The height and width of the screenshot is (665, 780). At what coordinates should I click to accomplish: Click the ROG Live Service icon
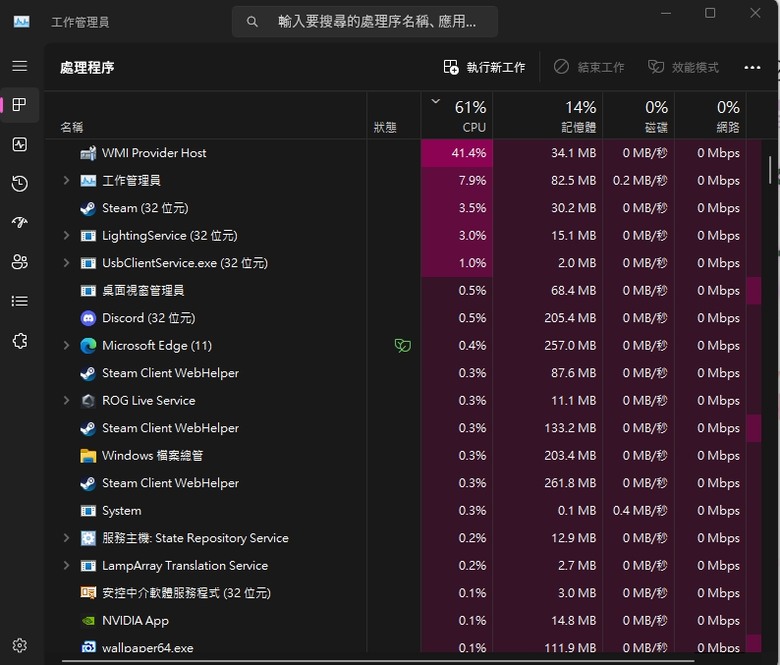click(x=88, y=400)
